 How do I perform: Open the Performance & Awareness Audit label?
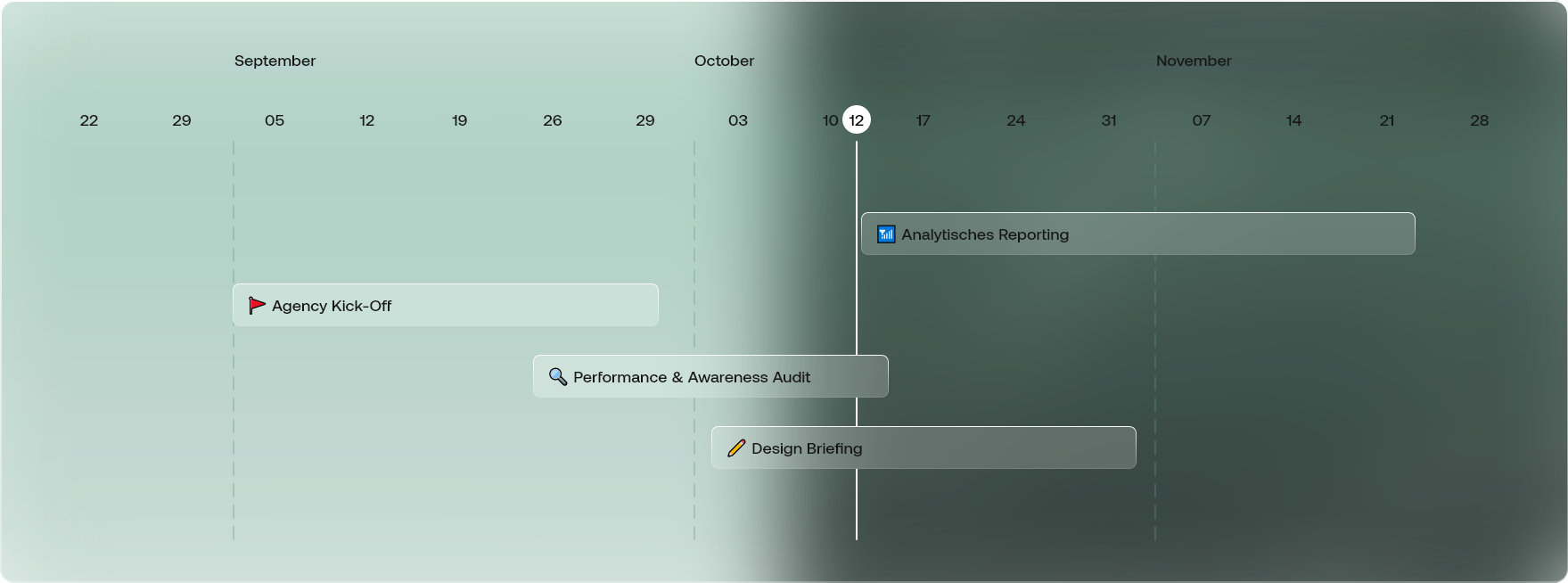click(691, 377)
